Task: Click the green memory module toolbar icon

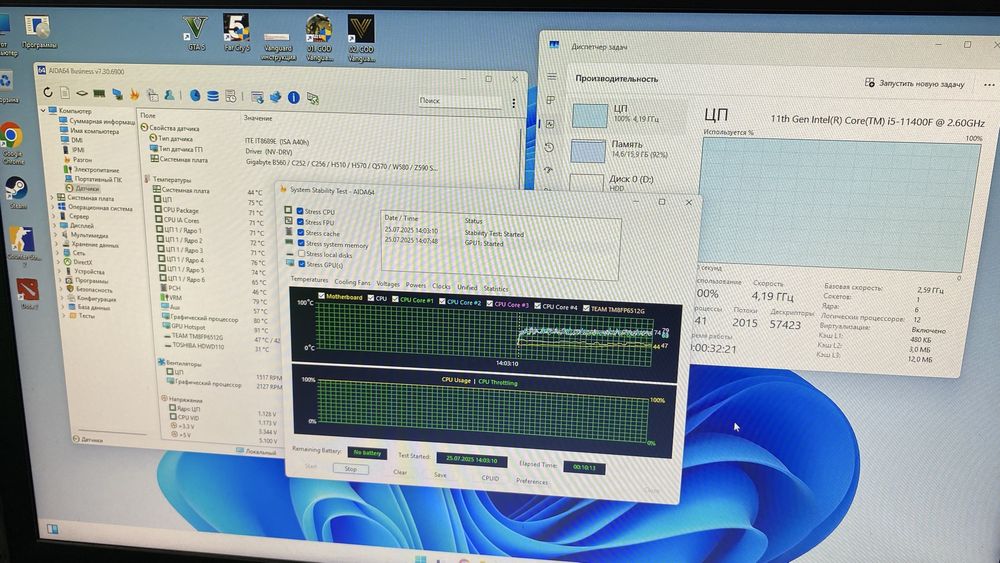Action: pyautogui.click(x=99, y=94)
